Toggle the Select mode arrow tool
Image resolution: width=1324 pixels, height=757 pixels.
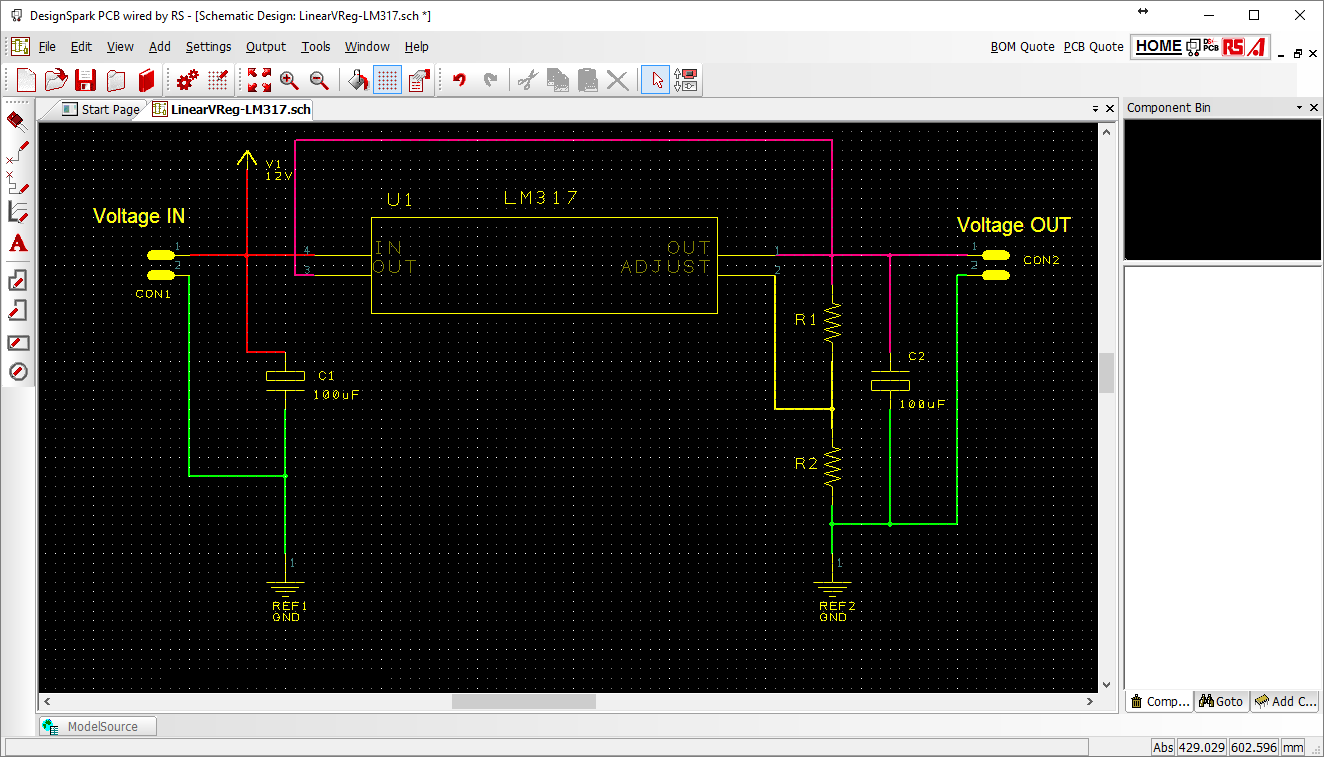tap(655, 80)
